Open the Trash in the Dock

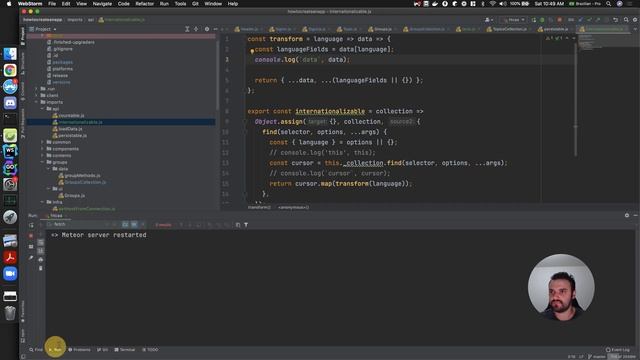click(x=10, y=313)
